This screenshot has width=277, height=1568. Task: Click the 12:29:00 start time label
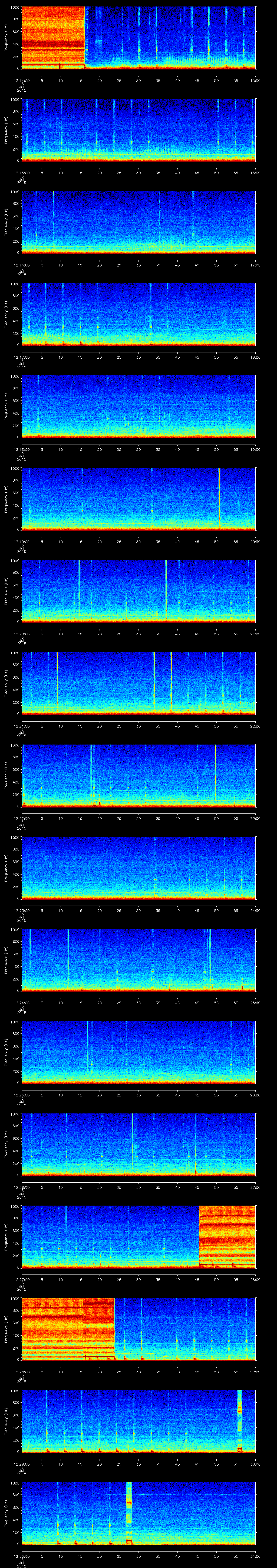21,1463
